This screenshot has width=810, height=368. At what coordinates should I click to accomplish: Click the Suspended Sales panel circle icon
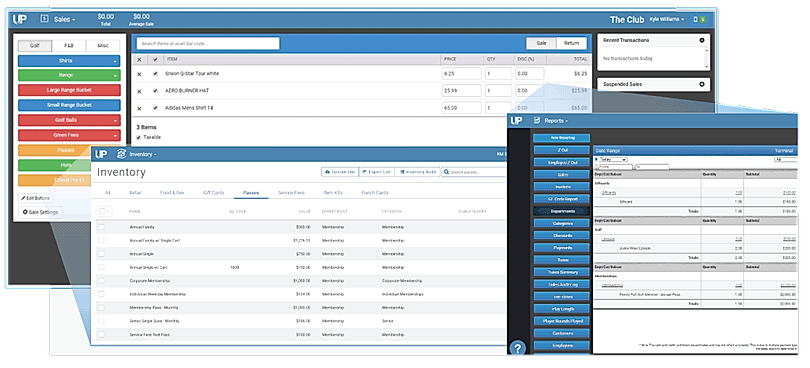tap(702, 84)
